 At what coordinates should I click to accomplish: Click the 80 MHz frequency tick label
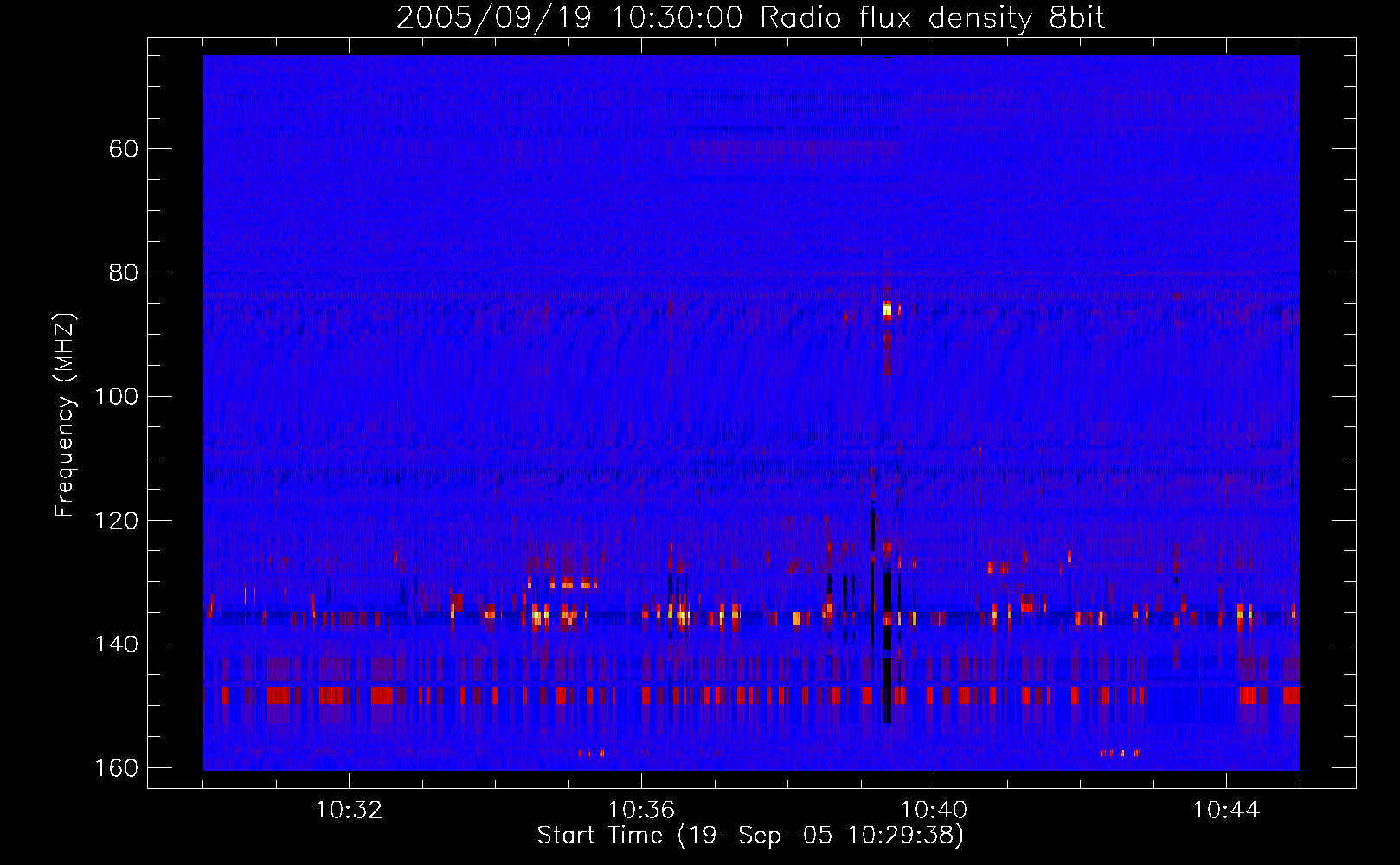pos(124,272)
